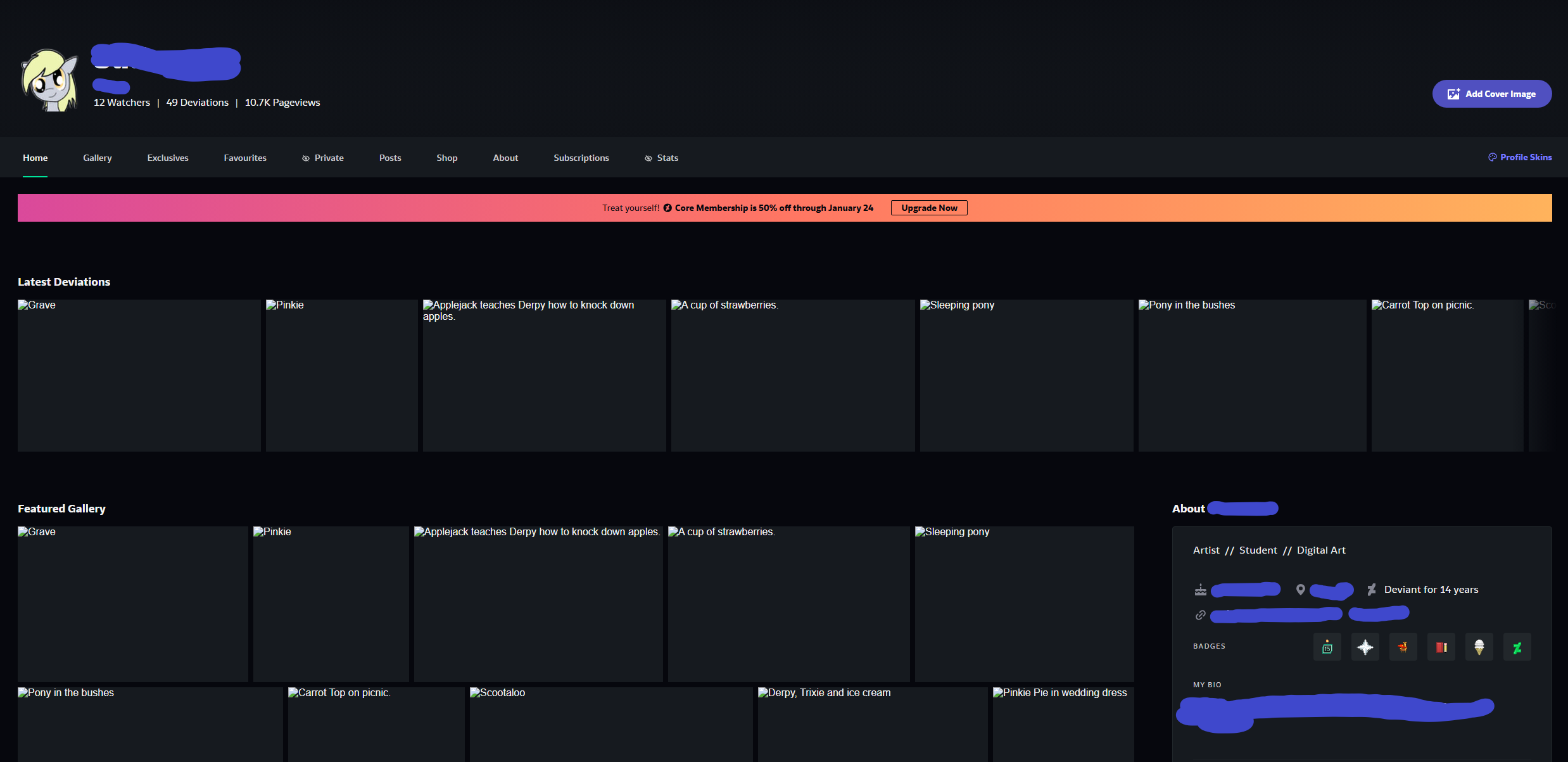Open Derpy, Trixie and ice cream thumbnail

tap(873, 725)
